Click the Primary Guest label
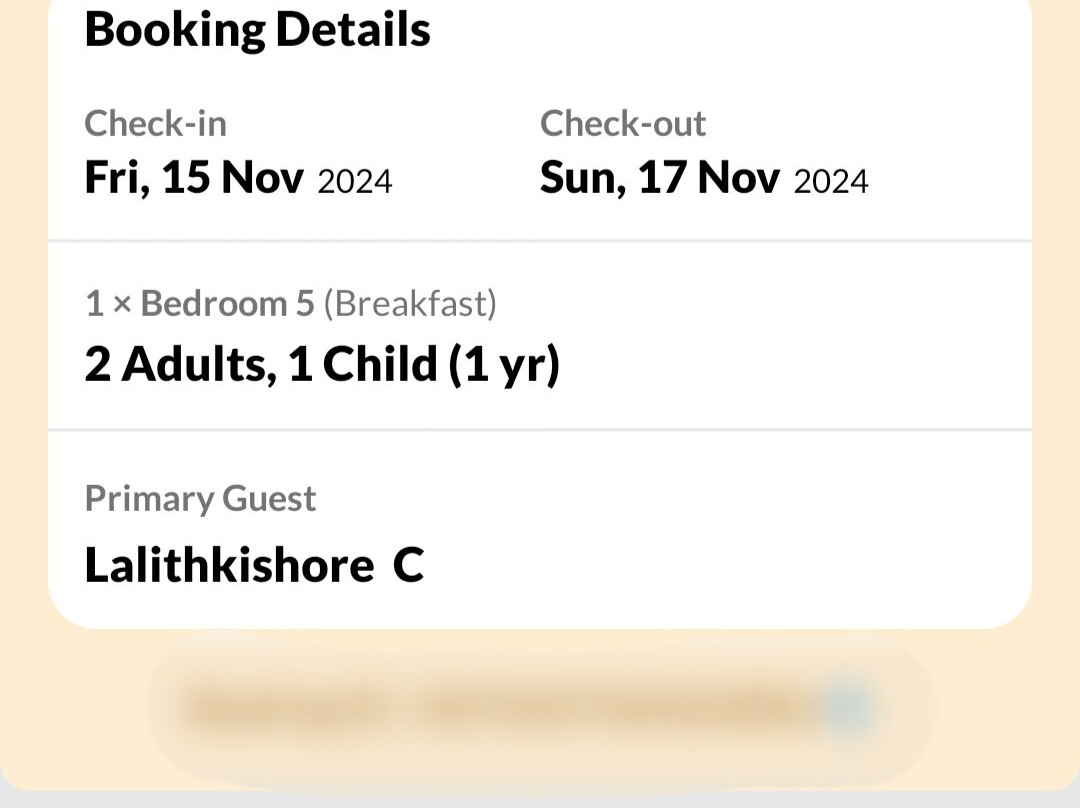Screen dimensions: 1080x808 point(200,498)
